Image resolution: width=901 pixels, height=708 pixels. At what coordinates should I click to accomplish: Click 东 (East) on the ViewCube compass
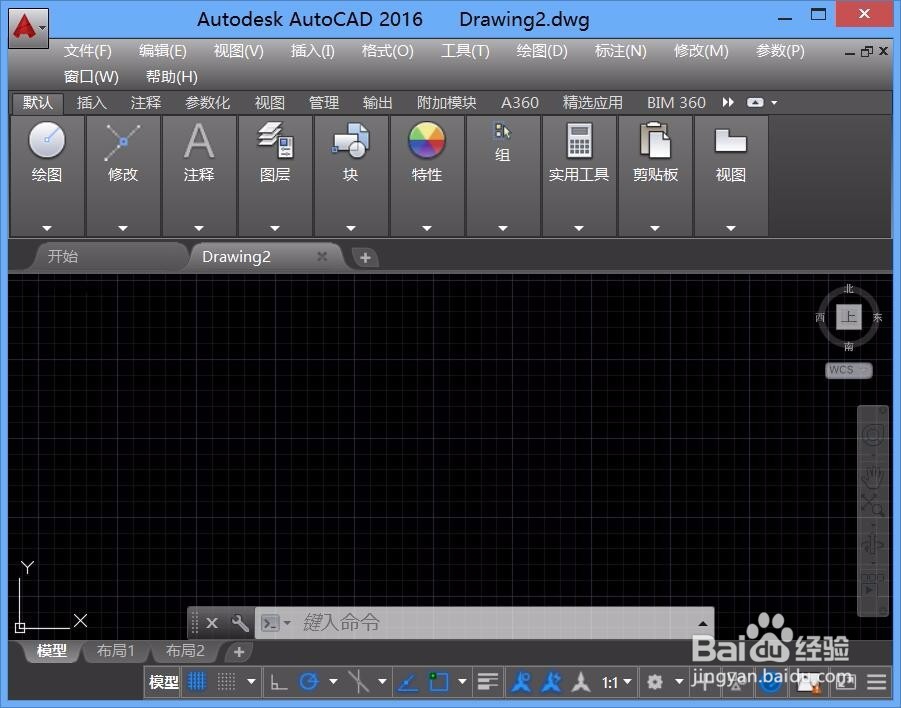click(877, 317)
